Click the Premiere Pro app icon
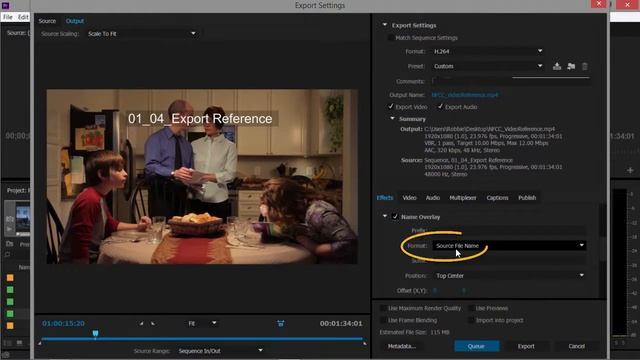Viewport: 640px width, 360px height. (x=5, y=5)
